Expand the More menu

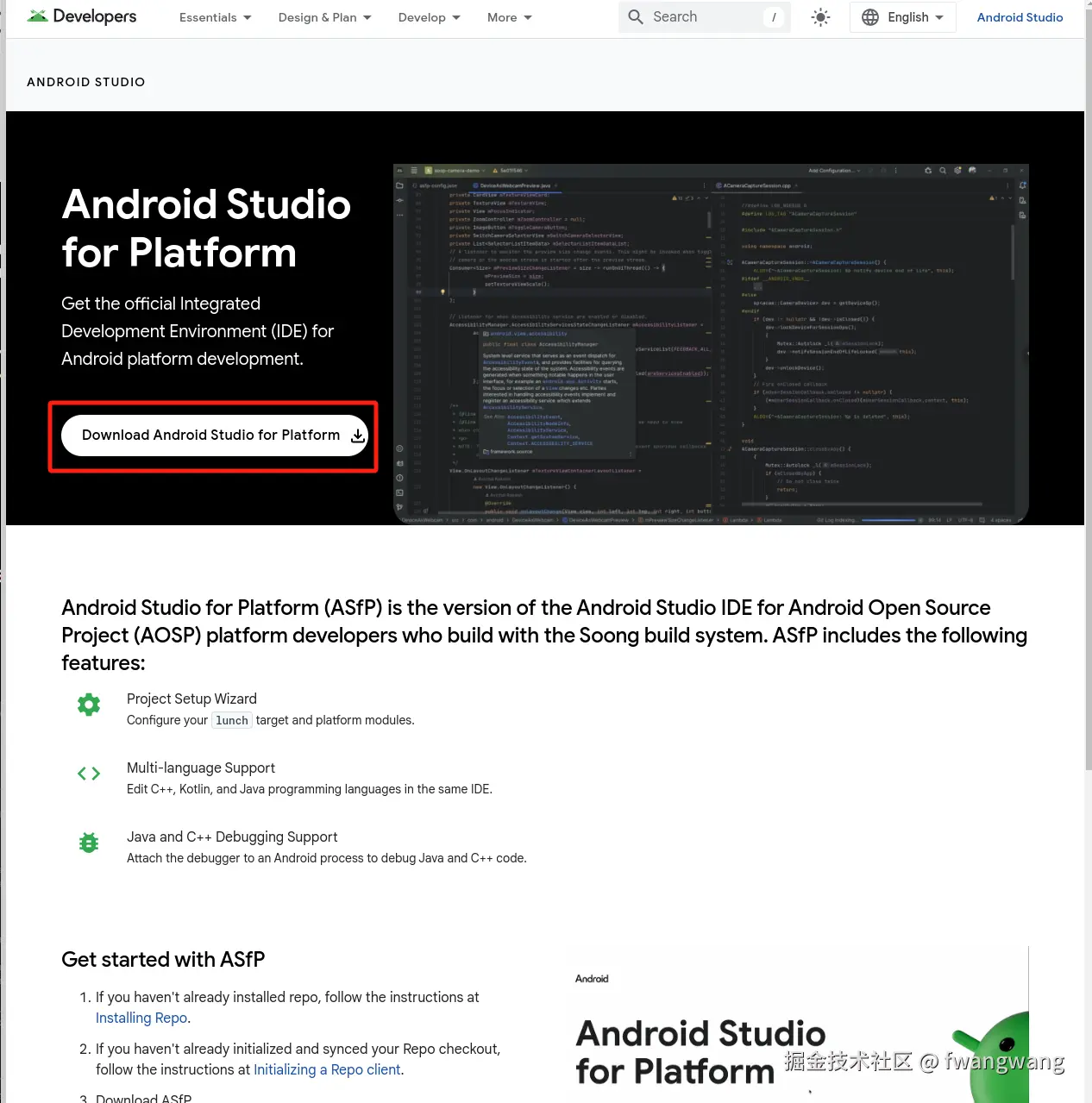click(502, 16)
